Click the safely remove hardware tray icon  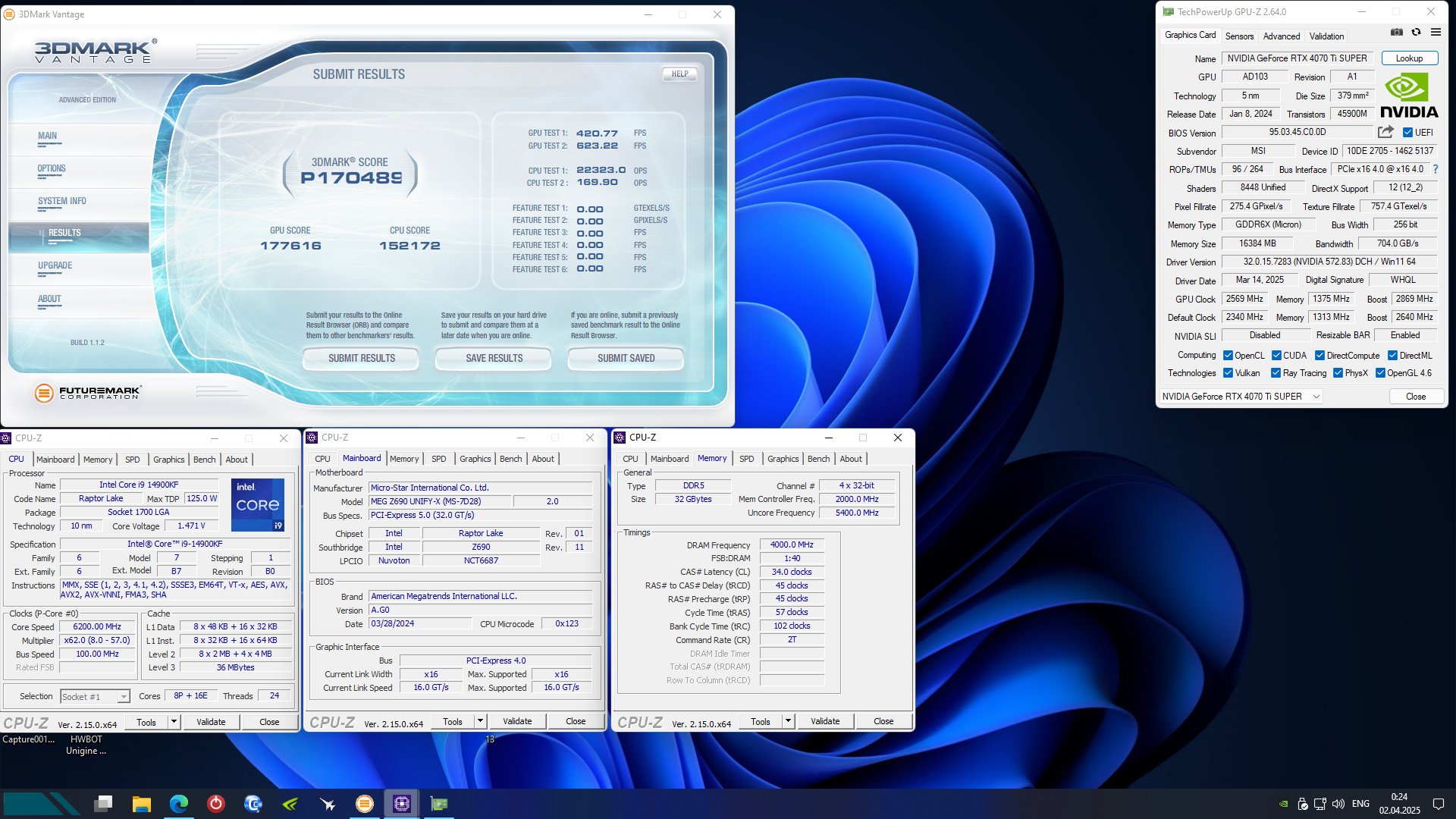(x=1302, y=804)
